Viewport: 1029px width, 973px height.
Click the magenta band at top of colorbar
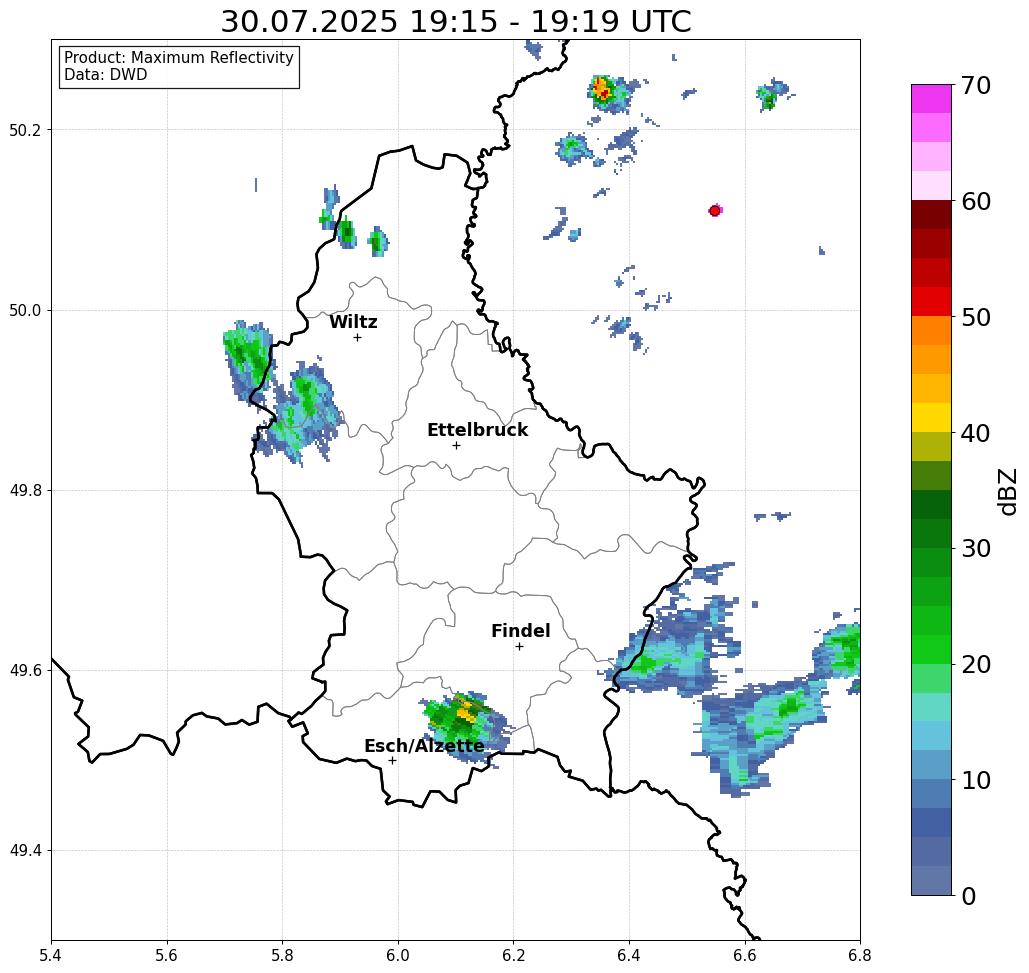coord(931,99)
